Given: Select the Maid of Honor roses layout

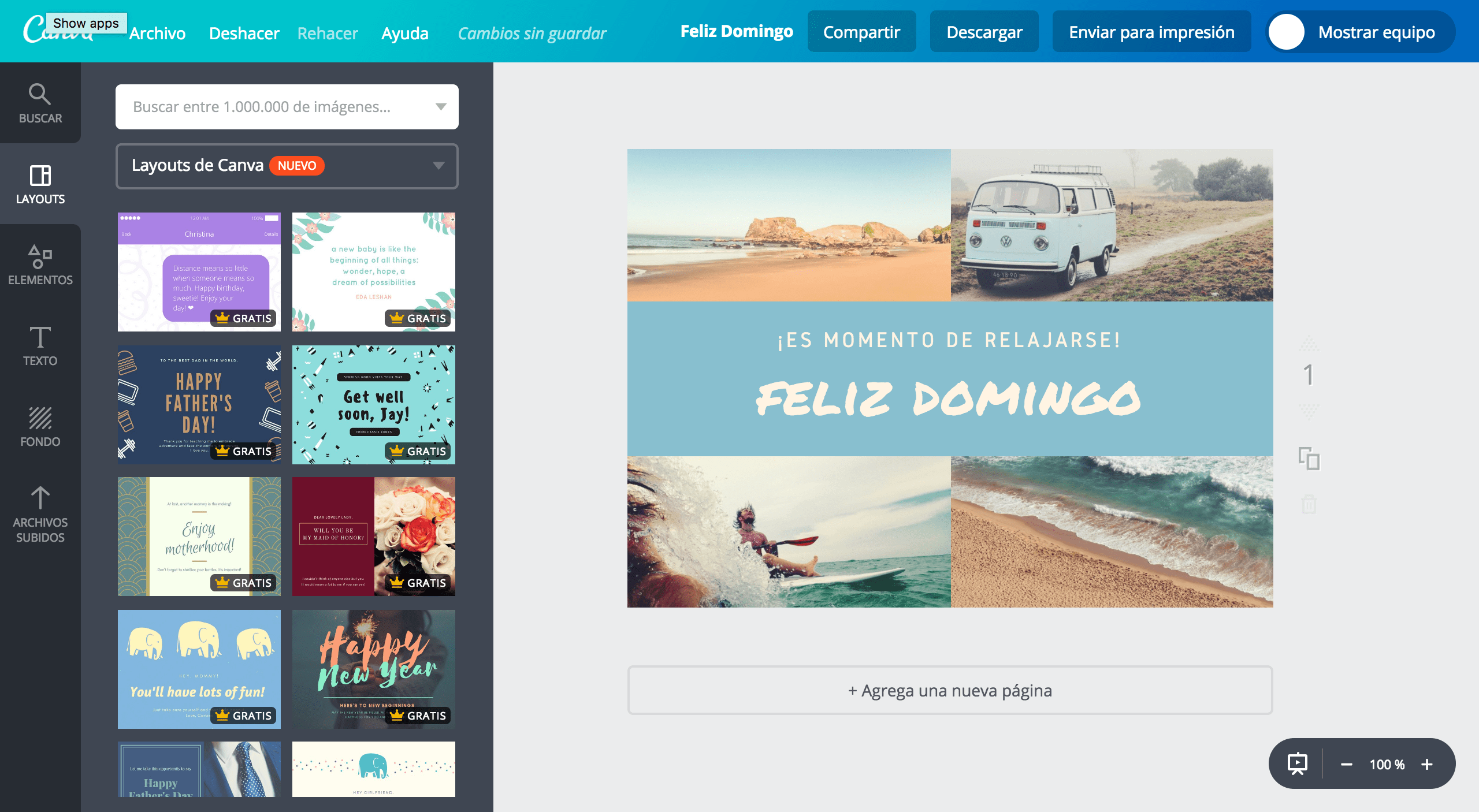Looking at the screenshot, I should pyautogui.click(x=374, y=537).
